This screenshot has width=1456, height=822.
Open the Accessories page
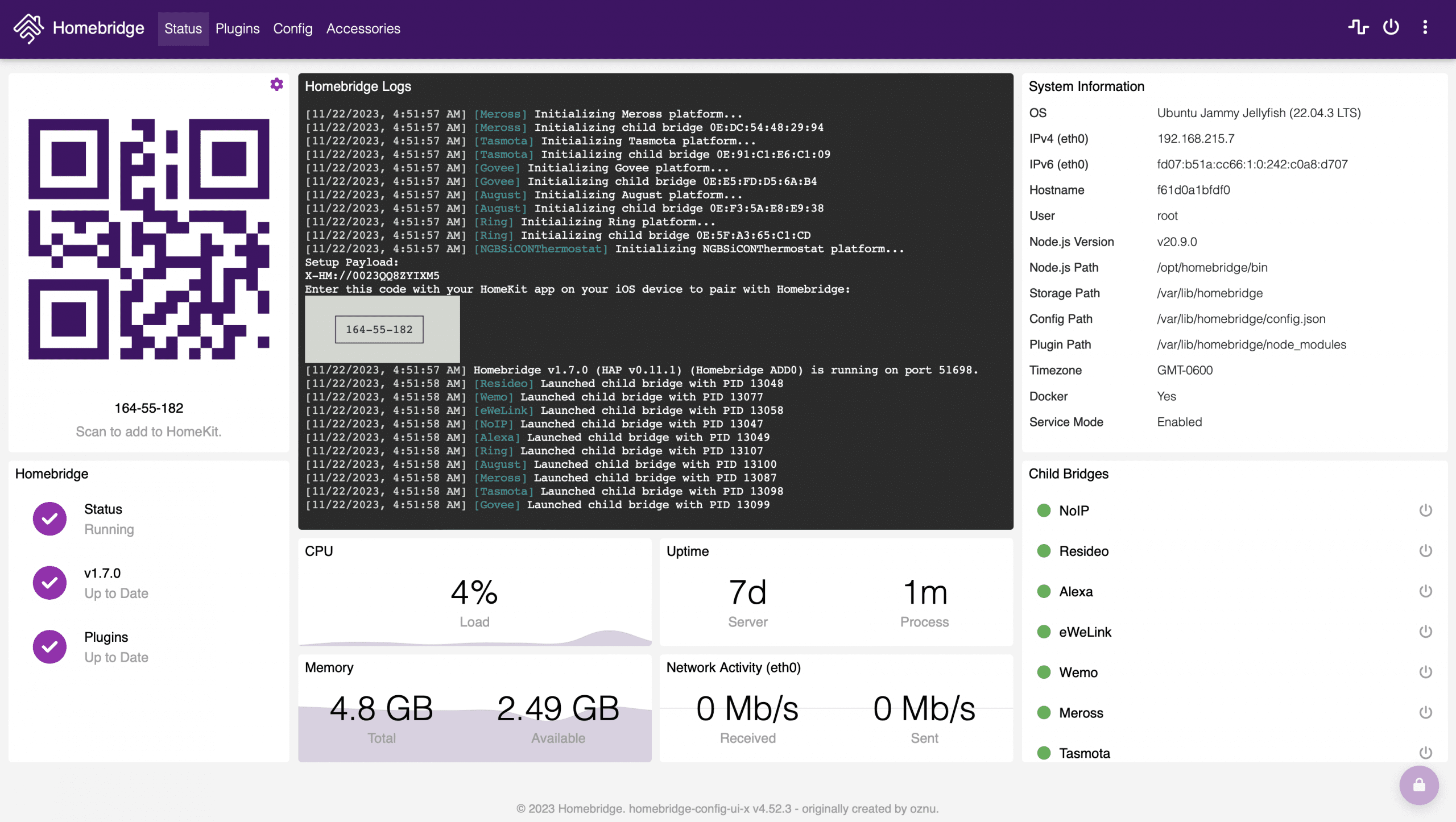[363, 28]
